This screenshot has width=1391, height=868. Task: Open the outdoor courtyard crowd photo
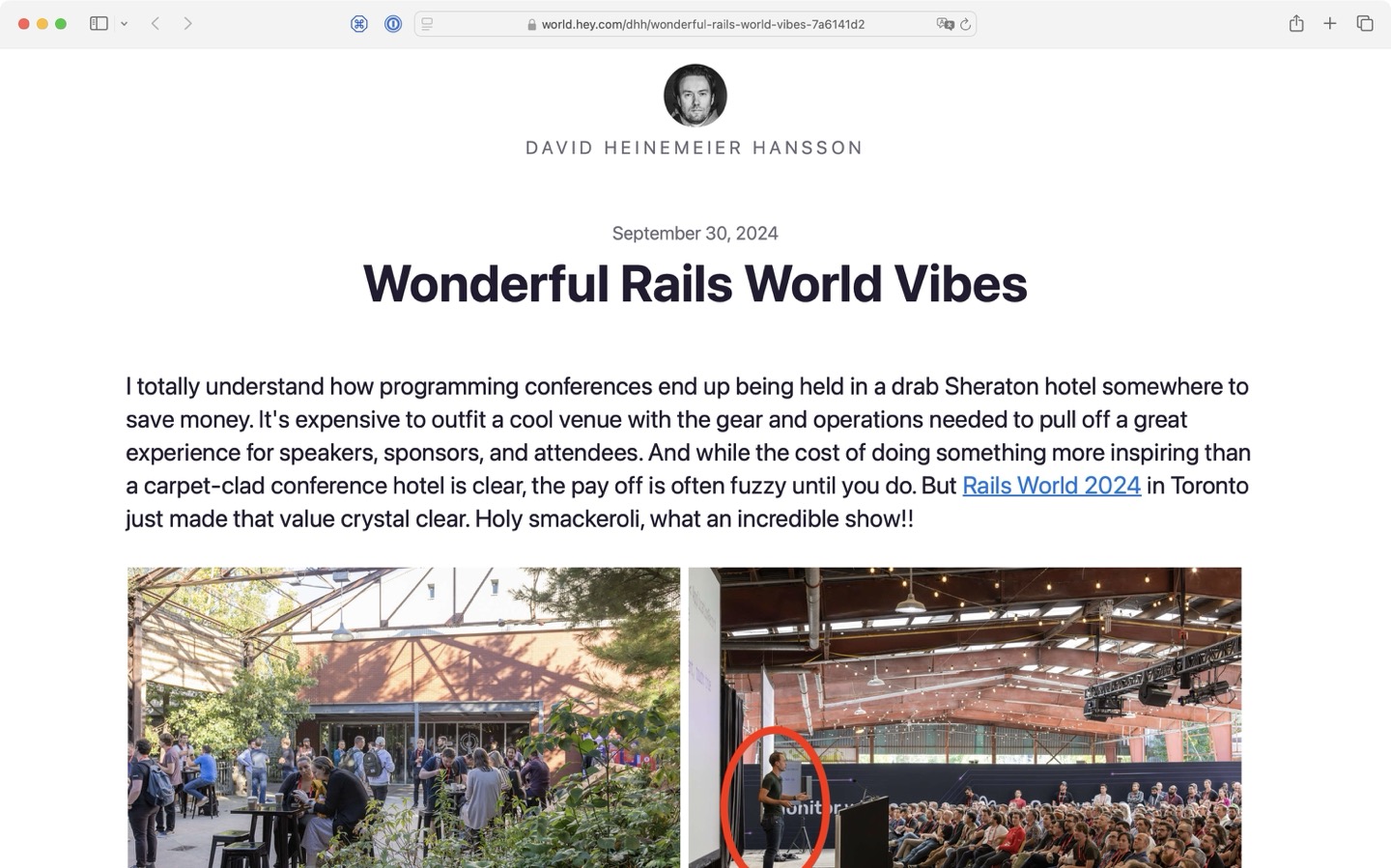(404, 717)
